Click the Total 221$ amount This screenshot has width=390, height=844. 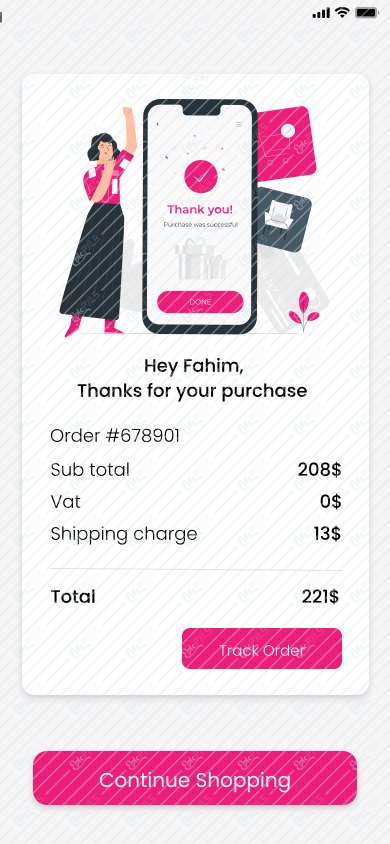pos(320,596)
